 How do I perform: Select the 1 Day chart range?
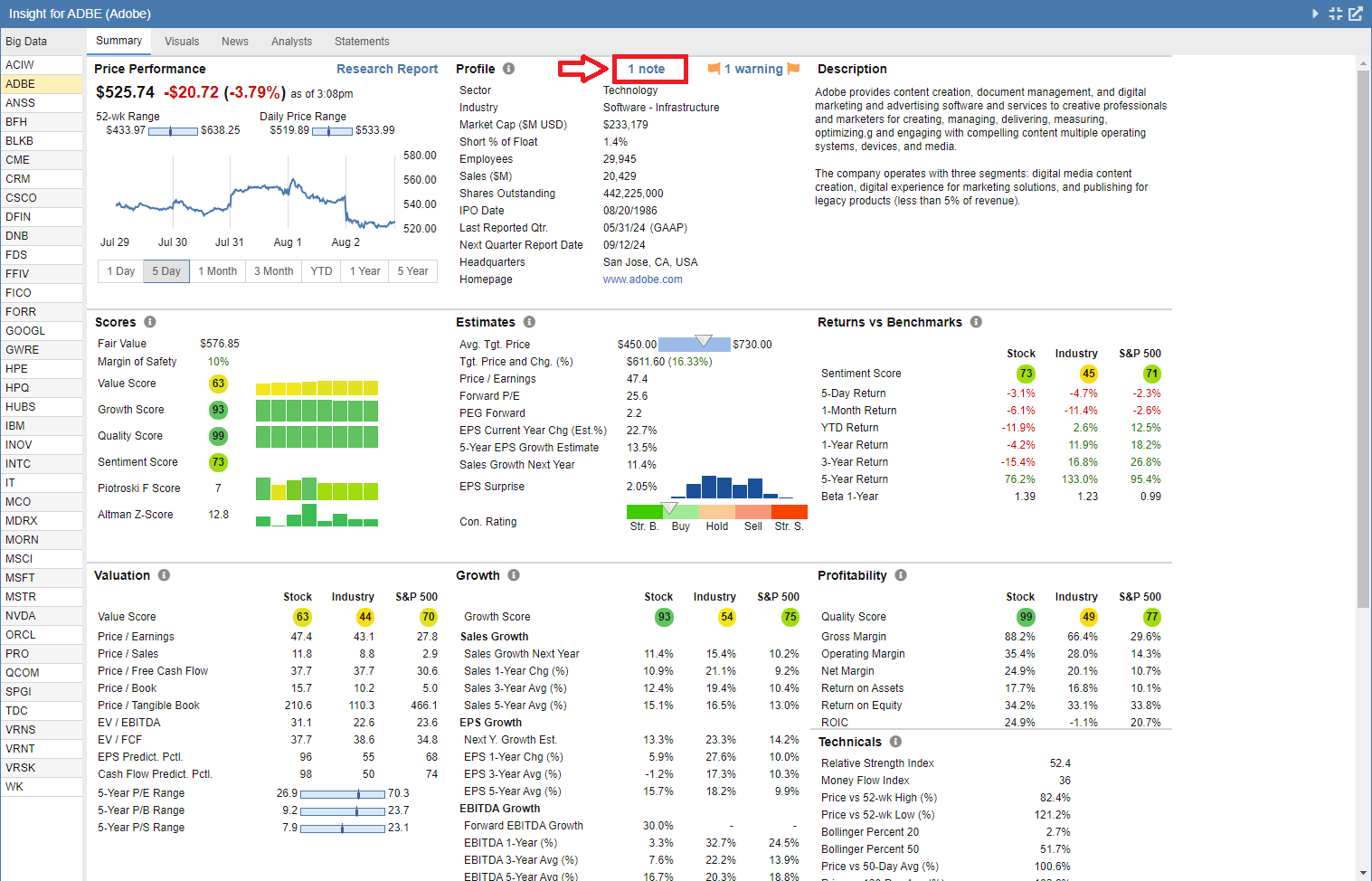[x=120, y=271]
